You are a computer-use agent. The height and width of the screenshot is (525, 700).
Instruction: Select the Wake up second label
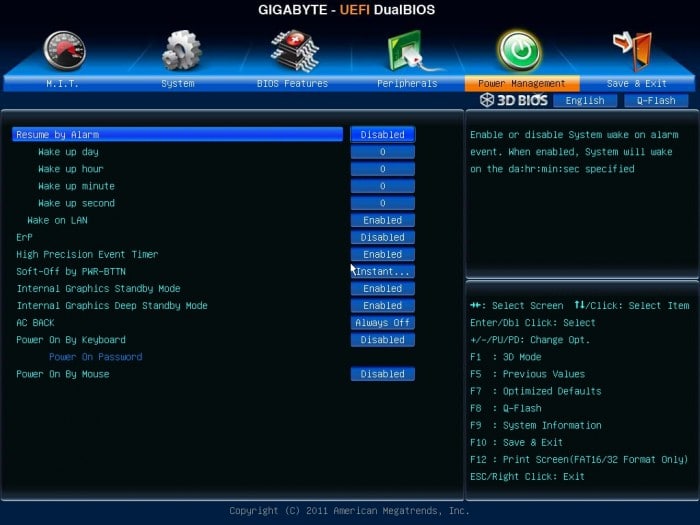click(x=76, y=203)
